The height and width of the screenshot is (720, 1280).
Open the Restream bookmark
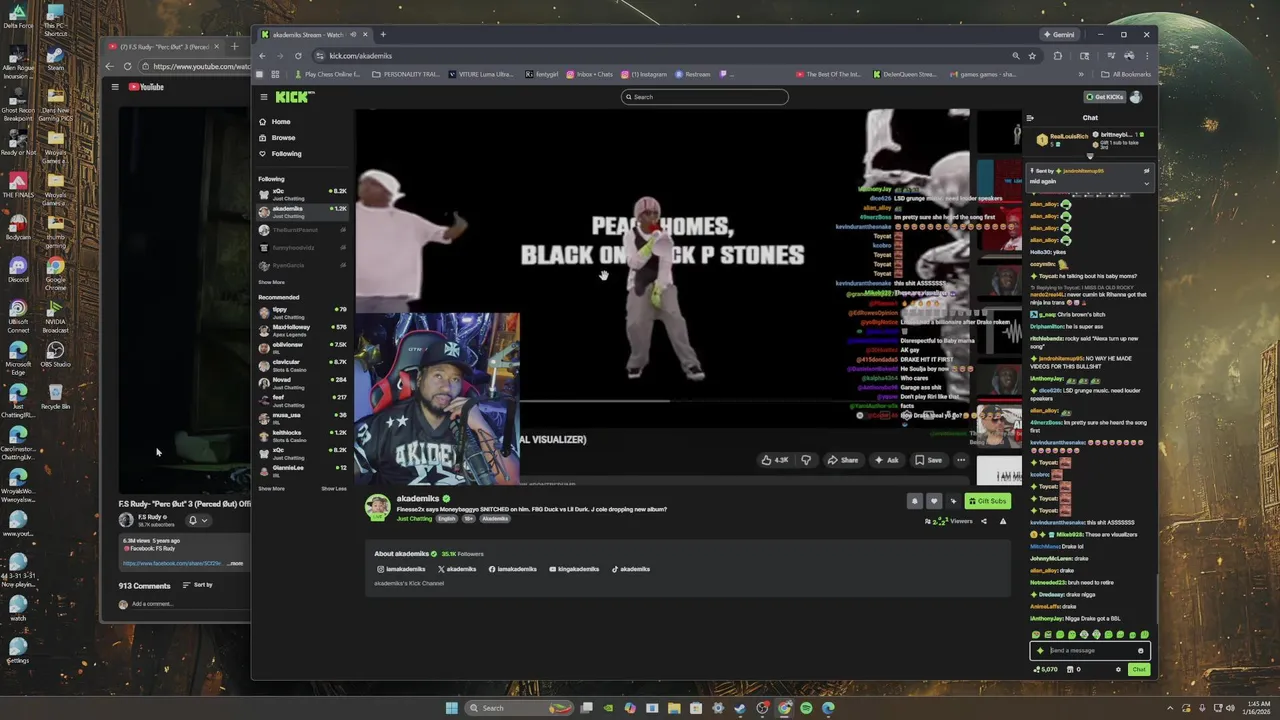point(693,74)
